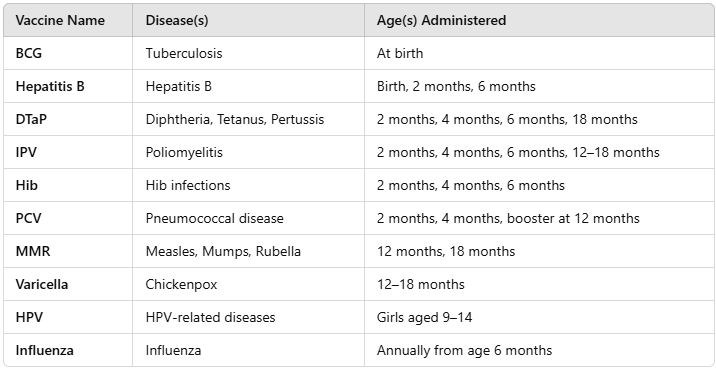
Task: Click the Age(s) Administered column header
Action: tap(441, 21)
